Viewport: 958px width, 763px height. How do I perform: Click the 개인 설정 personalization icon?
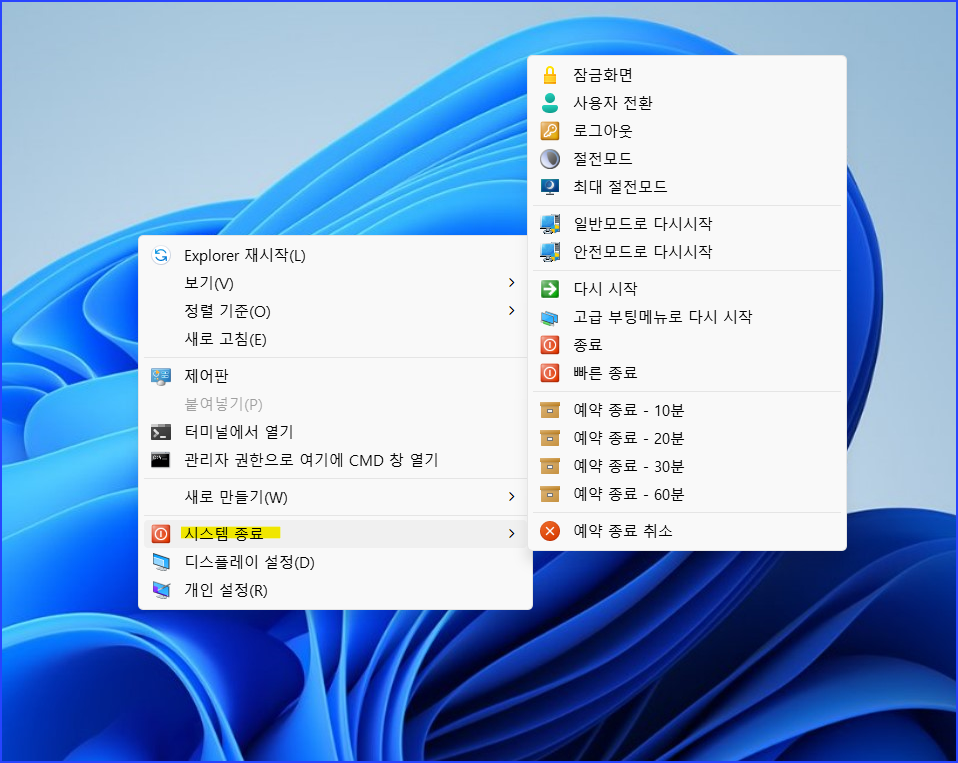(x=161, y=590)
